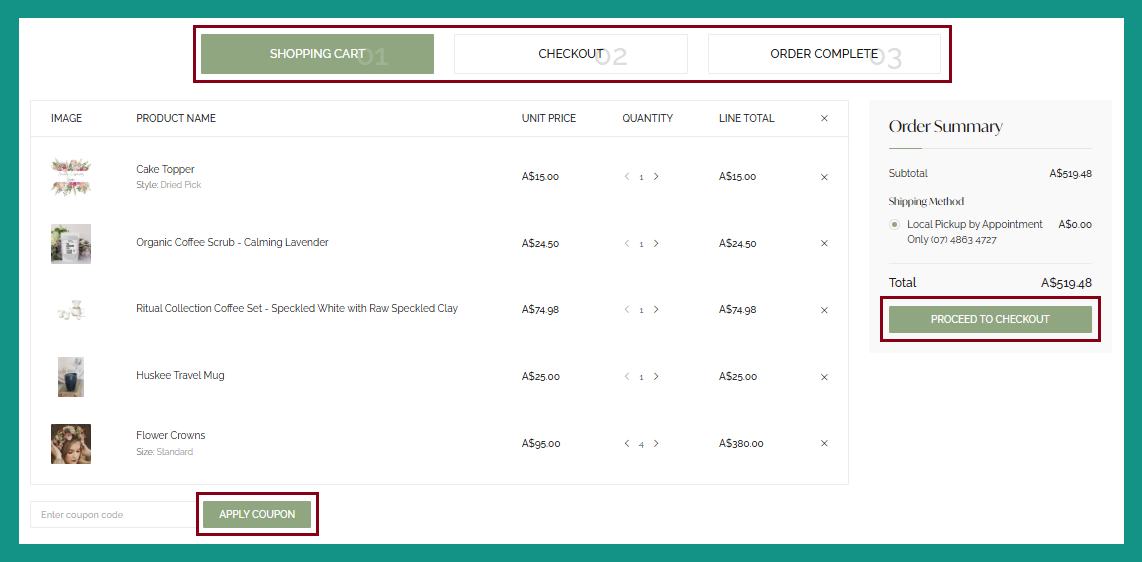This screenshot has height=562, width=1142.
Task: Increase Cake Topper quantity
Action: [655, 176]
